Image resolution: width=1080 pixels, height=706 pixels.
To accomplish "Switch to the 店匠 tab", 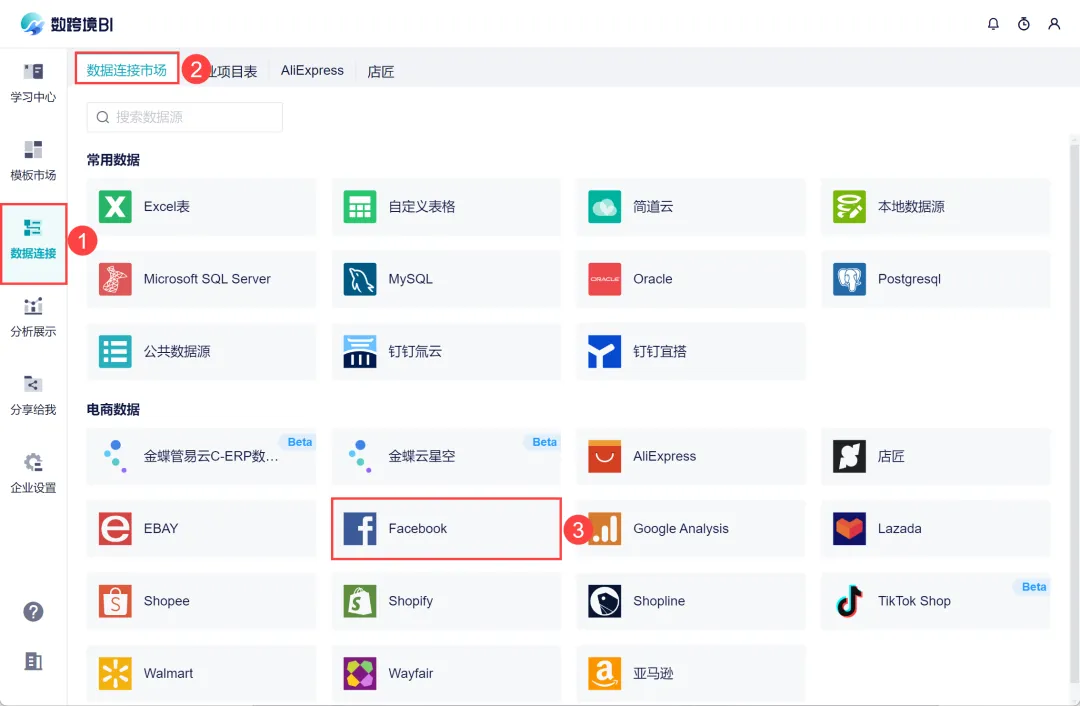I will tap(381, 72).
